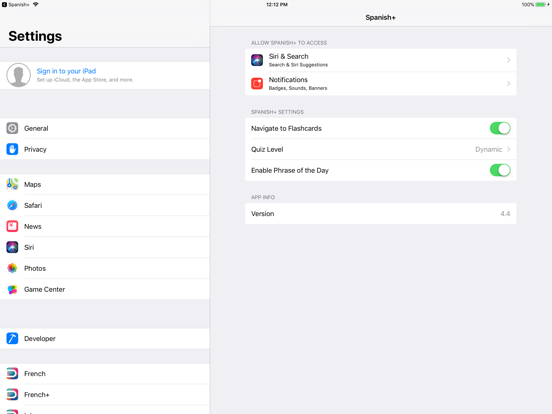Screen dimensions: 552x414
Task: Tap the 100% battery percentage
Action: click(x=528, y=5)
